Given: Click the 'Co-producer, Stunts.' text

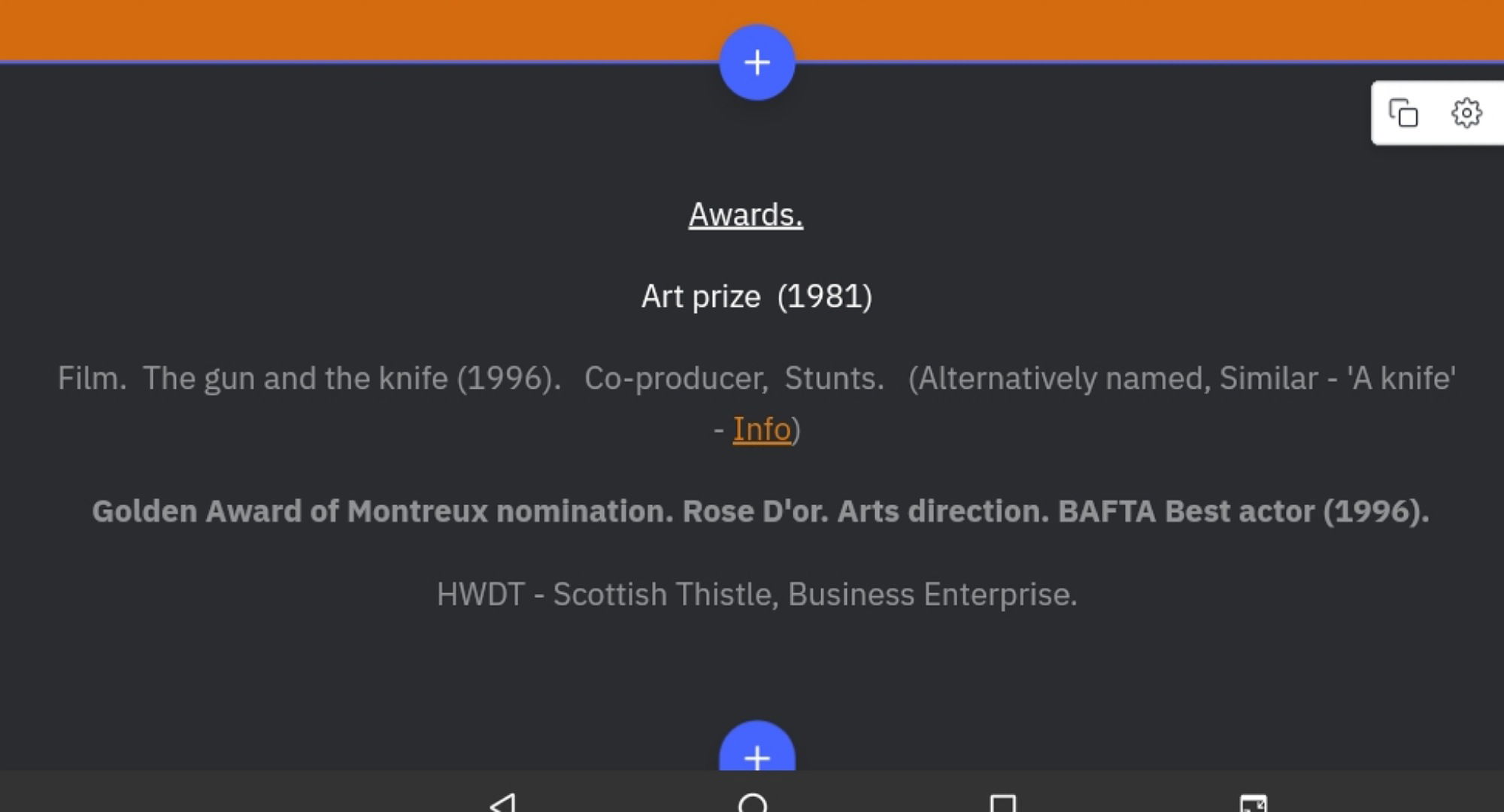Looking at the screenshot, I should (735, 378).
